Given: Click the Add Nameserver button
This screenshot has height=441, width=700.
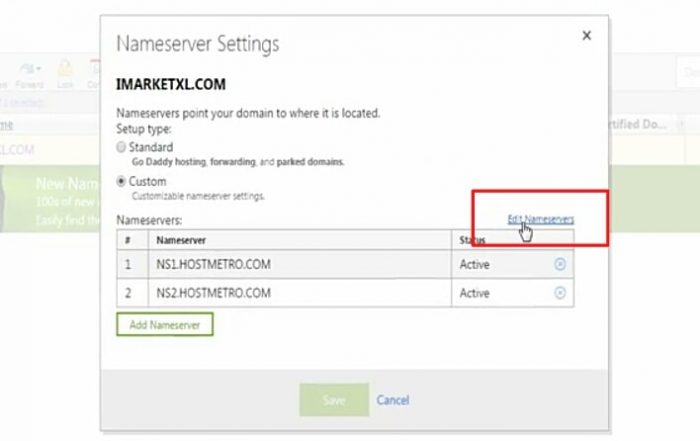Looking at the screenshot, I should (x=165, y=325).
